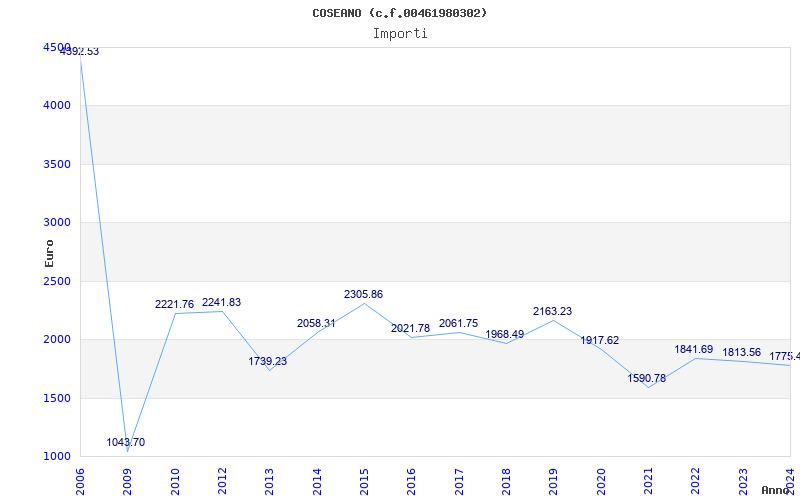Click the 2016 x-axis year label
The height and width of the screenshot is (500, 800).
(x=412, y=481)
